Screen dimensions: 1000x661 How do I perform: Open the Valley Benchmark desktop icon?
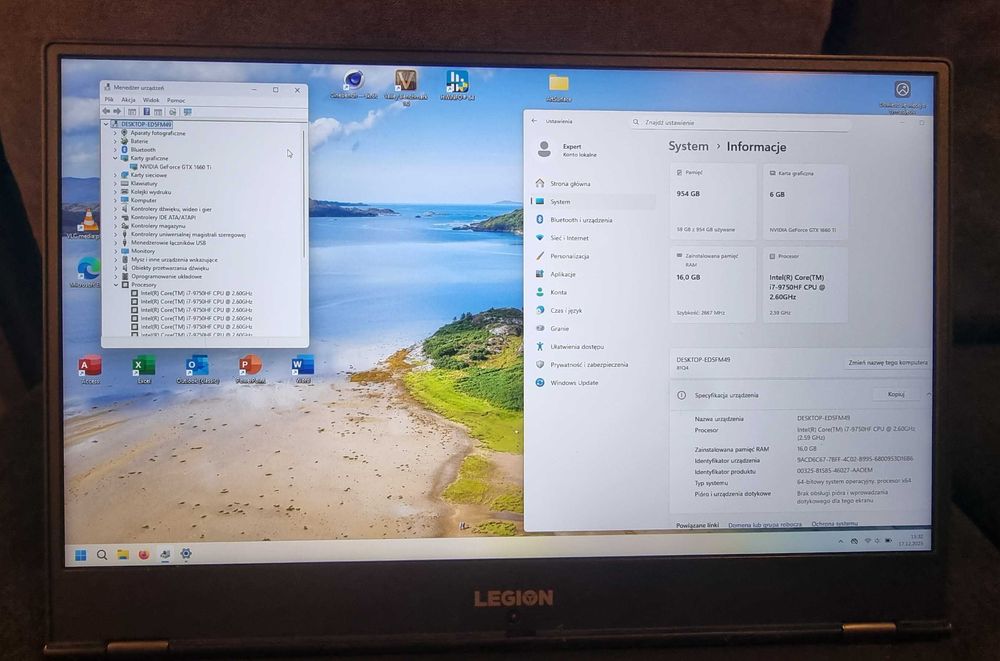[406, 86]
